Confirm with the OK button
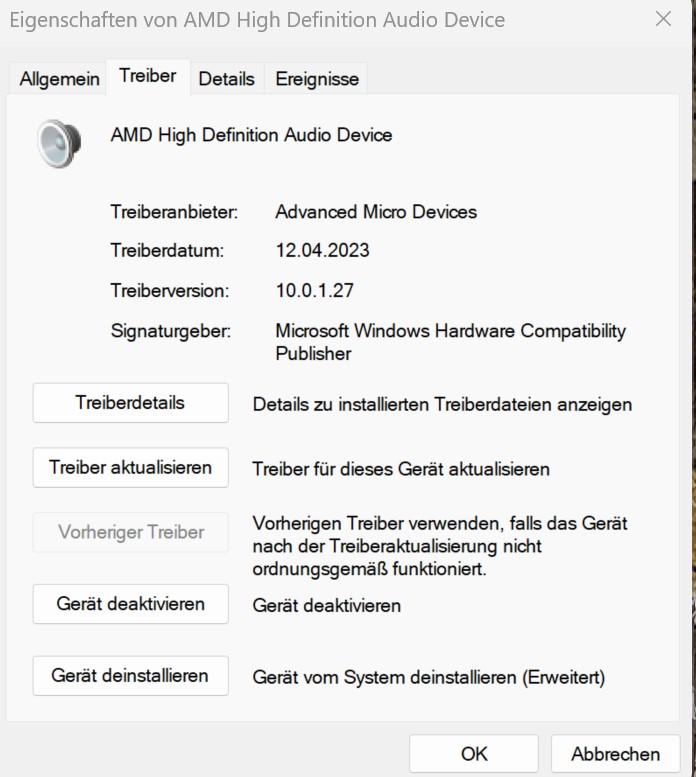The width and height of the screenshot is (696, 777). tap(474, 754)
